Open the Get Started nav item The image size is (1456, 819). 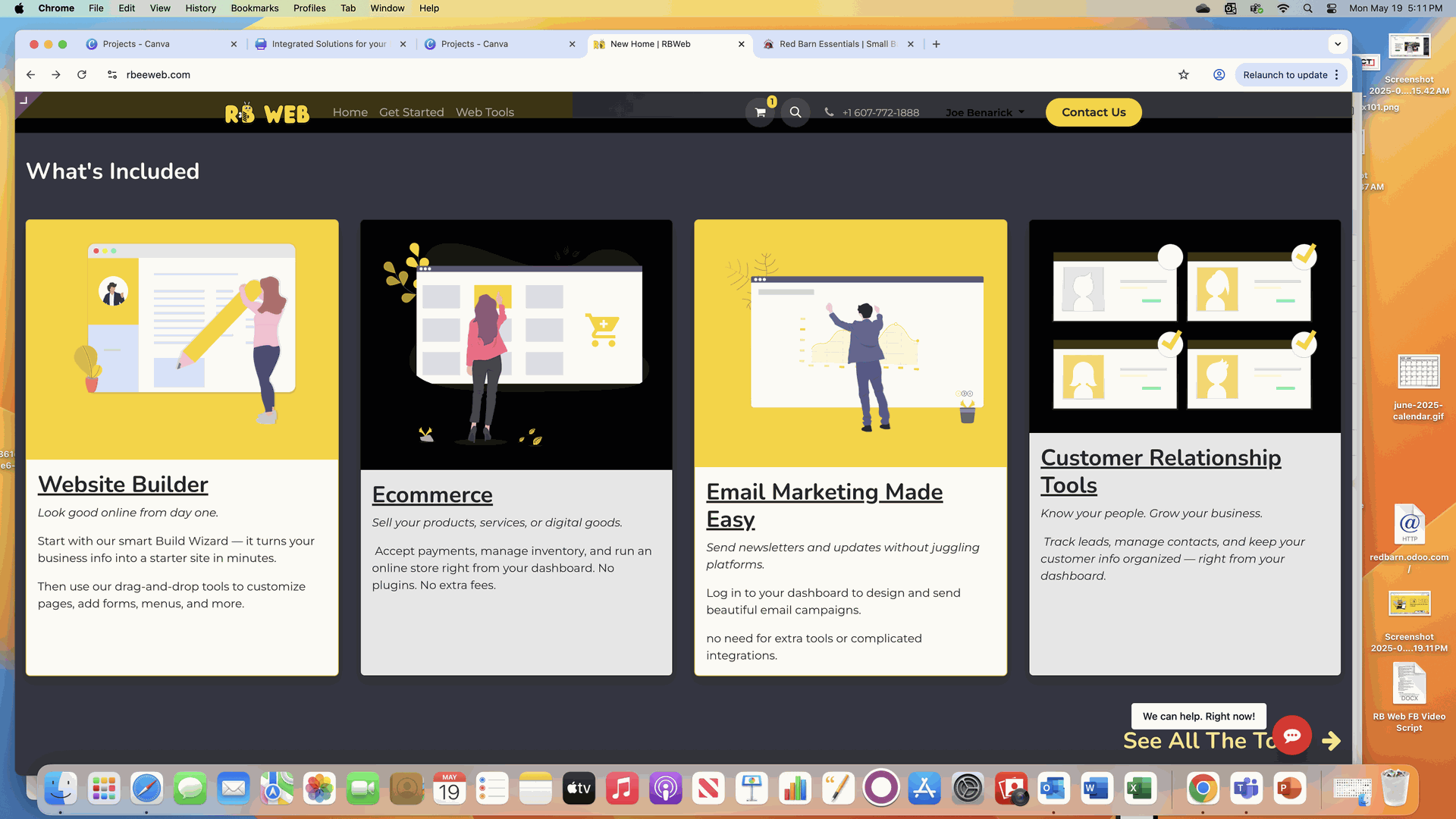[411, 112]
